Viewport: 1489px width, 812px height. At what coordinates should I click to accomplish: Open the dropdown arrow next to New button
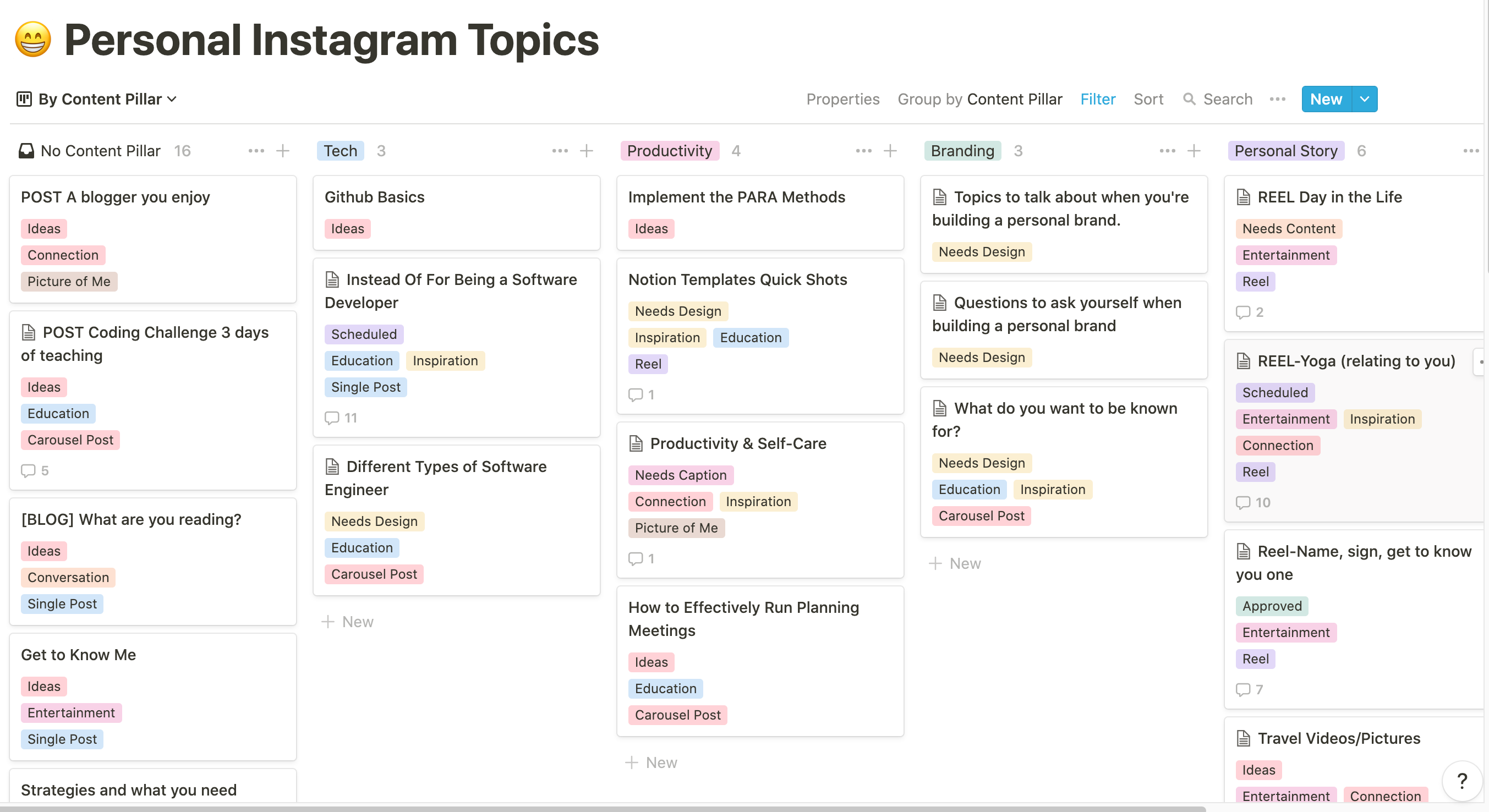(1364, 100)
